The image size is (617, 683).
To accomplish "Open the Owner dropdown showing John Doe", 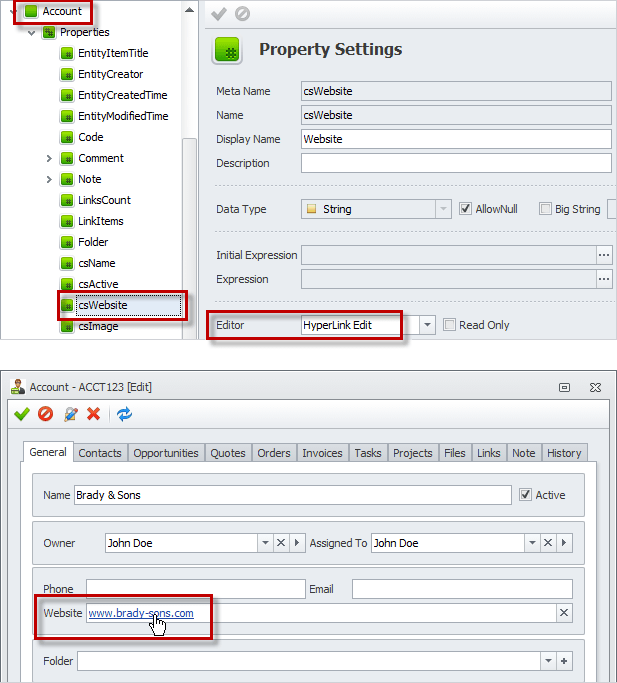I will tap(265, 543).
